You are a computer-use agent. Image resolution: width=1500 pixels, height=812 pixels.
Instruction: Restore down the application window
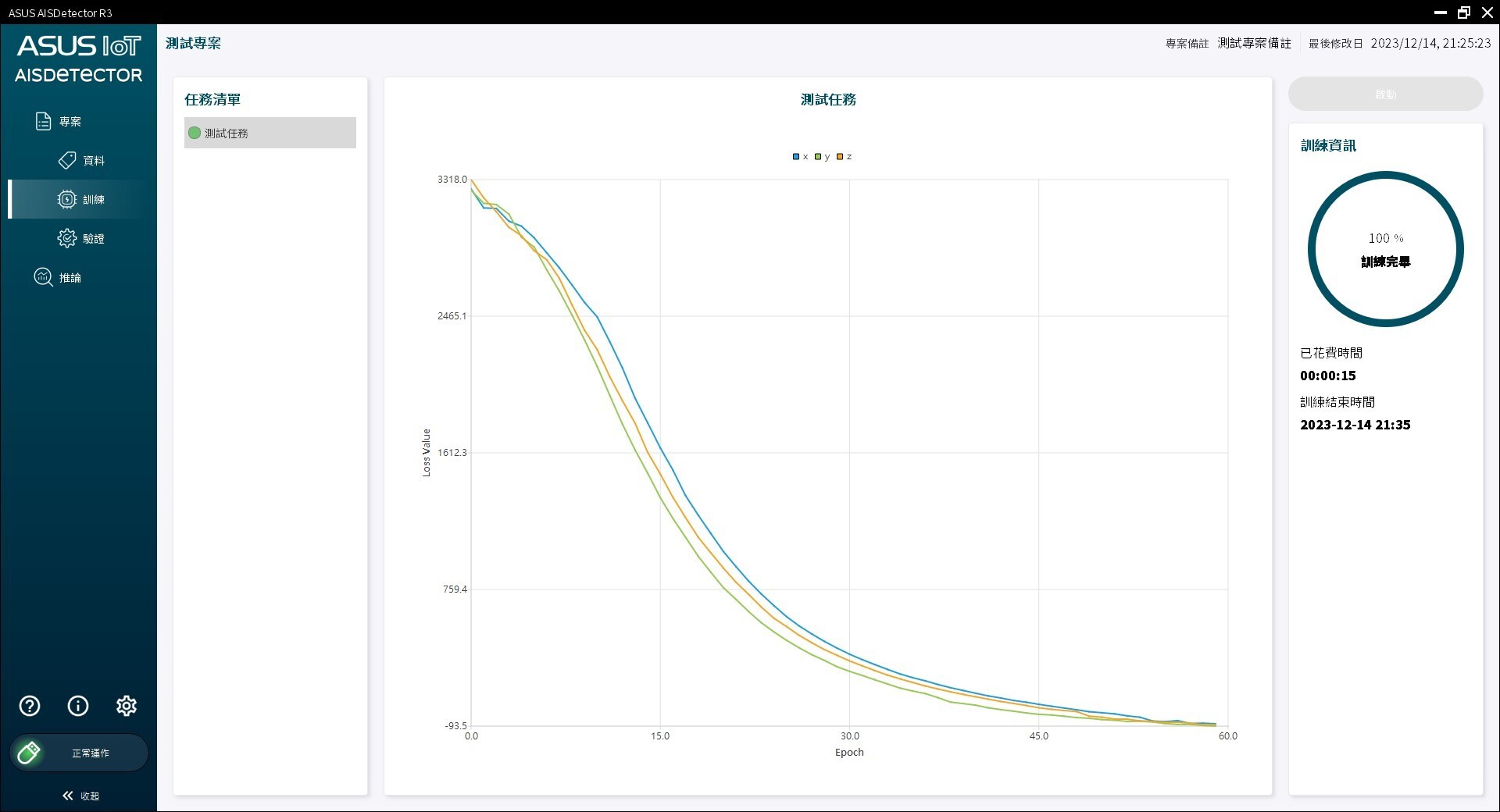1464,12
